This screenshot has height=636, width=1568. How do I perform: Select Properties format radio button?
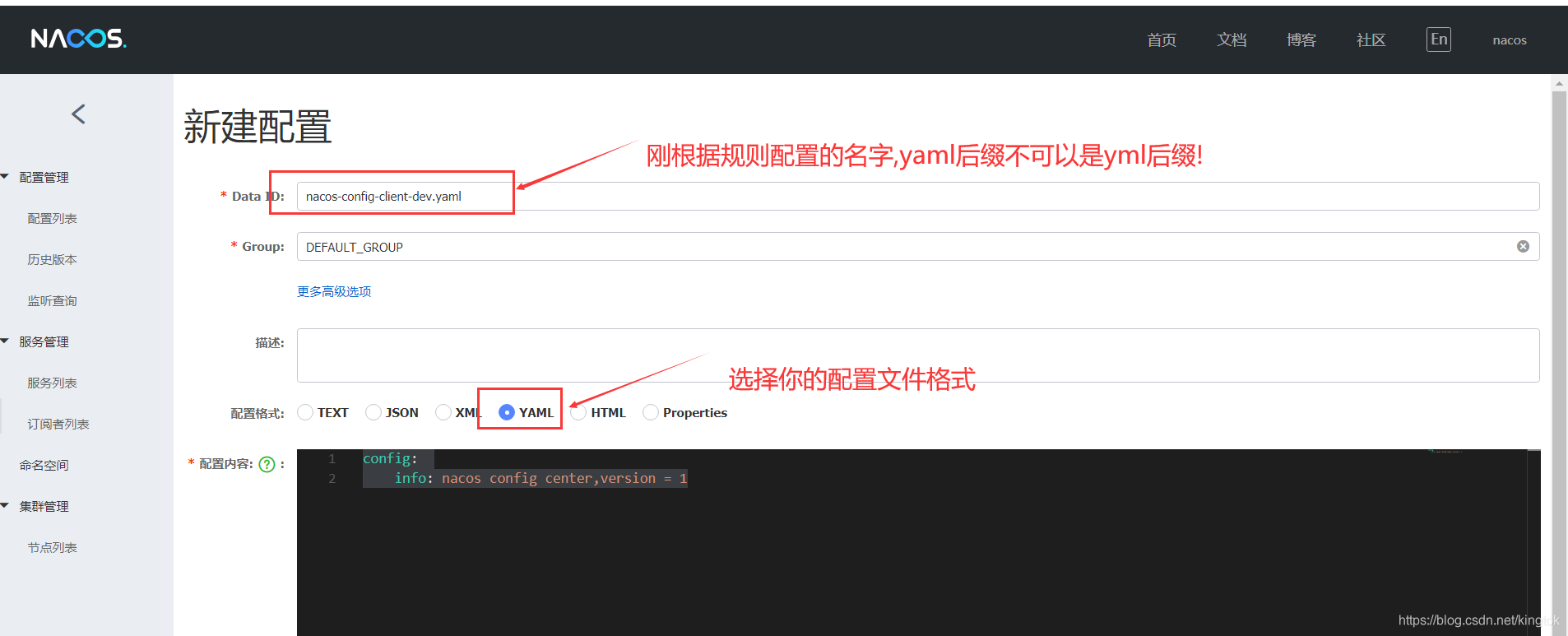(651, 412)
